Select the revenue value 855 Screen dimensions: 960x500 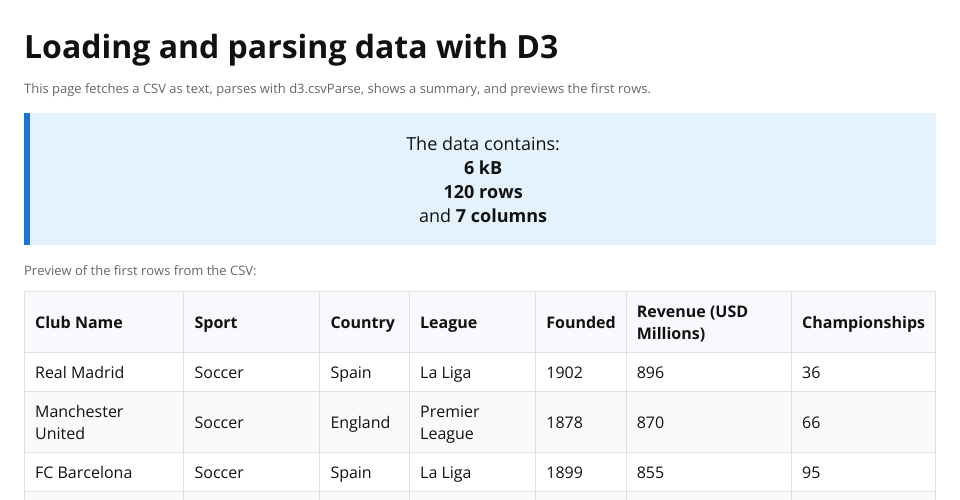[650, 472]
